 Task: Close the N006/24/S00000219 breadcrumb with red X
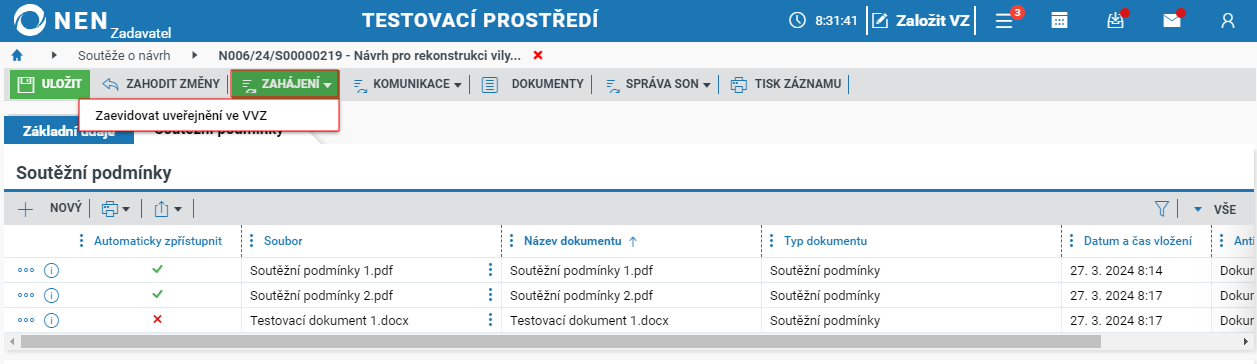point(538,55)
